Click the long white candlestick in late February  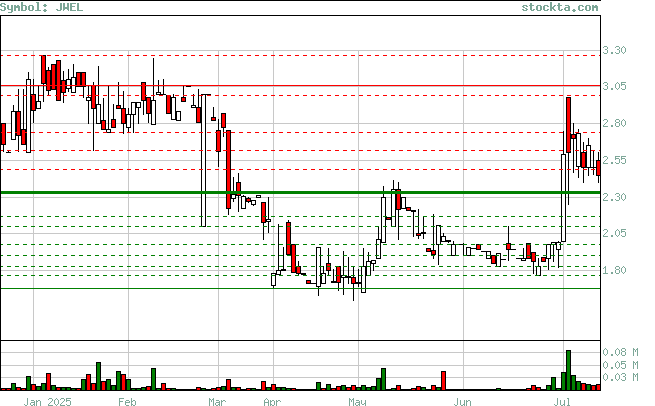[x=203, y=160]
